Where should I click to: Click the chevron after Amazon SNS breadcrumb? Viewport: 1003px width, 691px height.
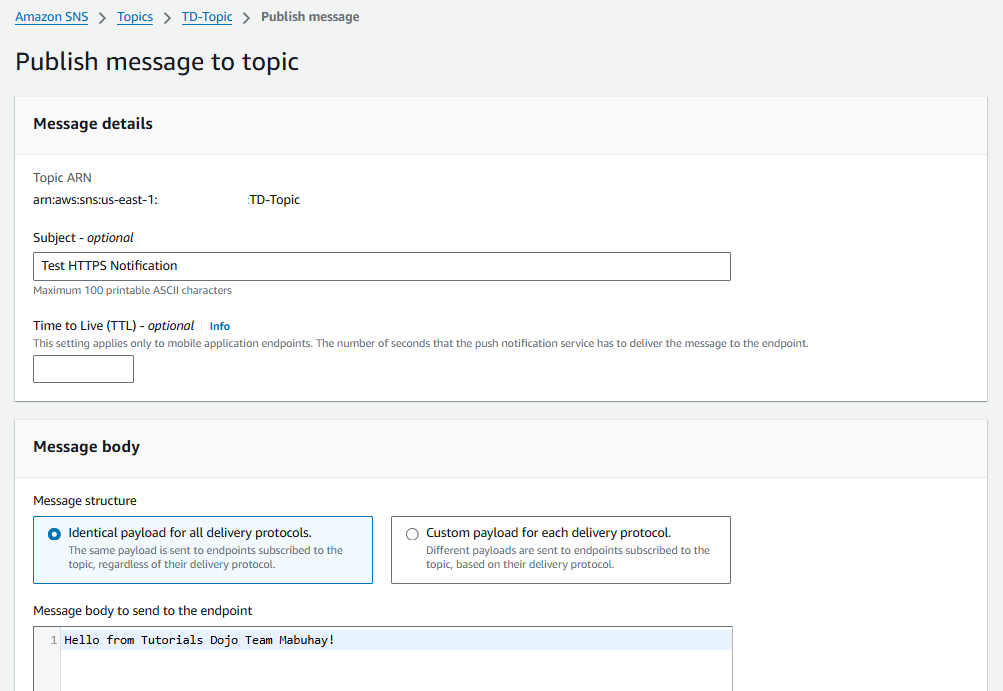[103, 17]
